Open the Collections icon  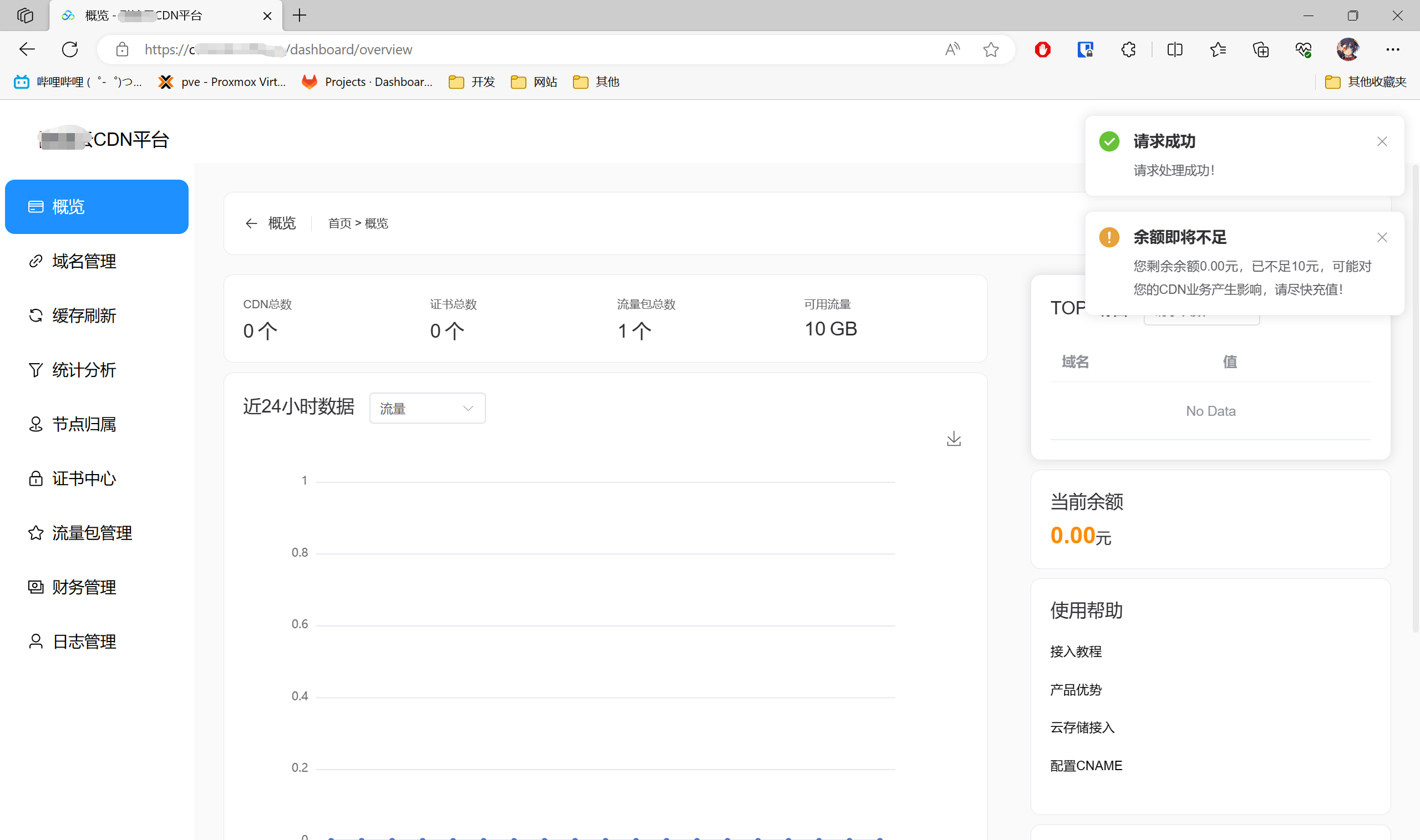point(1261,49)
